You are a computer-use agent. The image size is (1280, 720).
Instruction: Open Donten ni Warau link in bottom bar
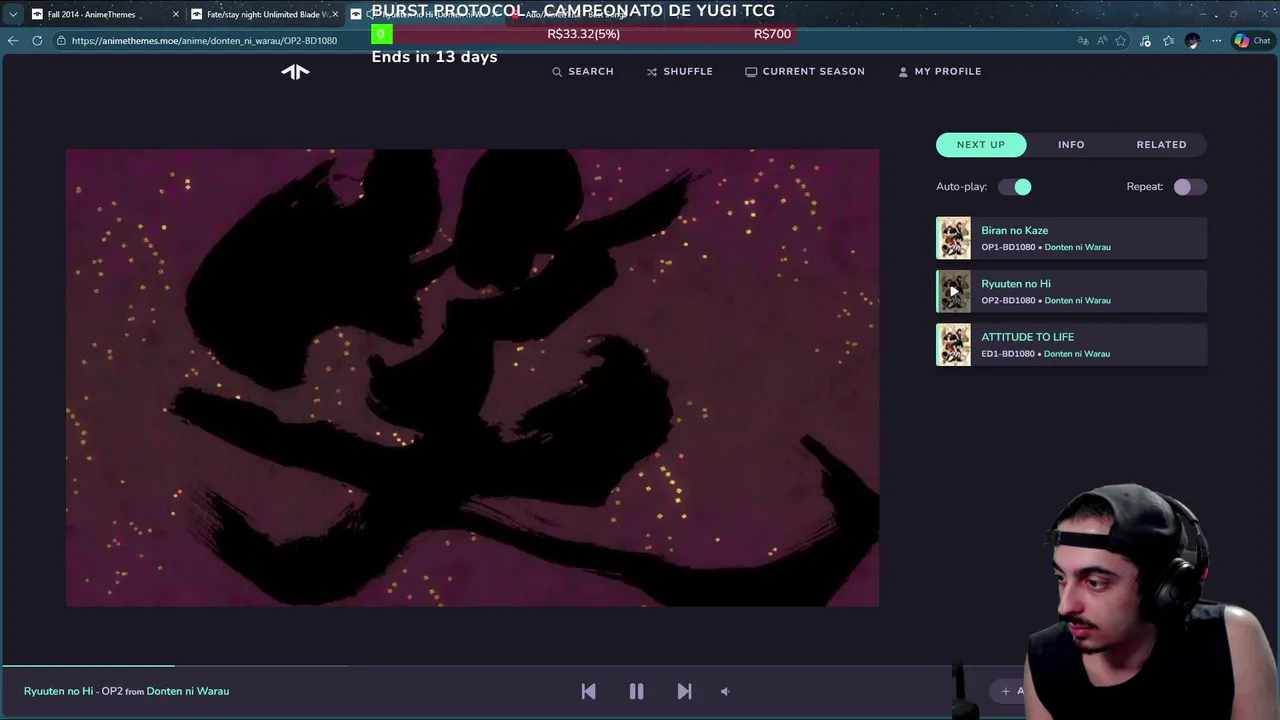(188, 691)
